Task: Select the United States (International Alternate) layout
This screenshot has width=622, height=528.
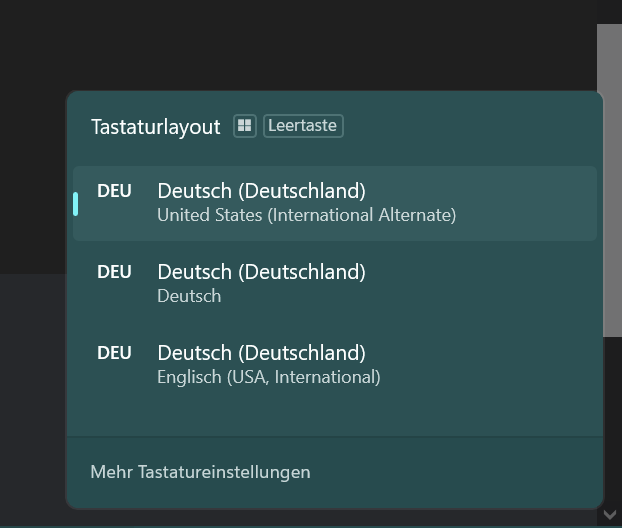Action: tap(335, 204)
